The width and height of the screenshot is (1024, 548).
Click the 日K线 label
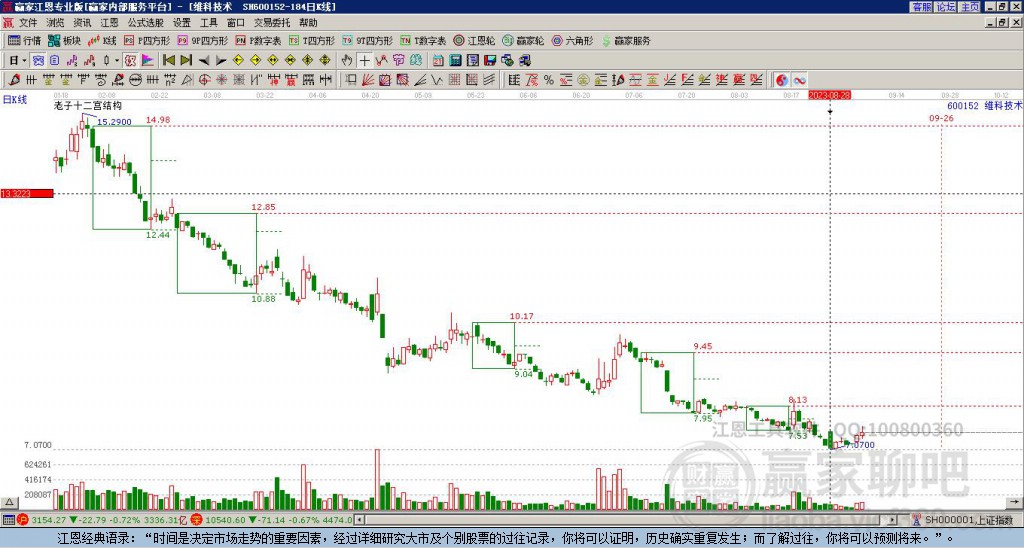14,100
